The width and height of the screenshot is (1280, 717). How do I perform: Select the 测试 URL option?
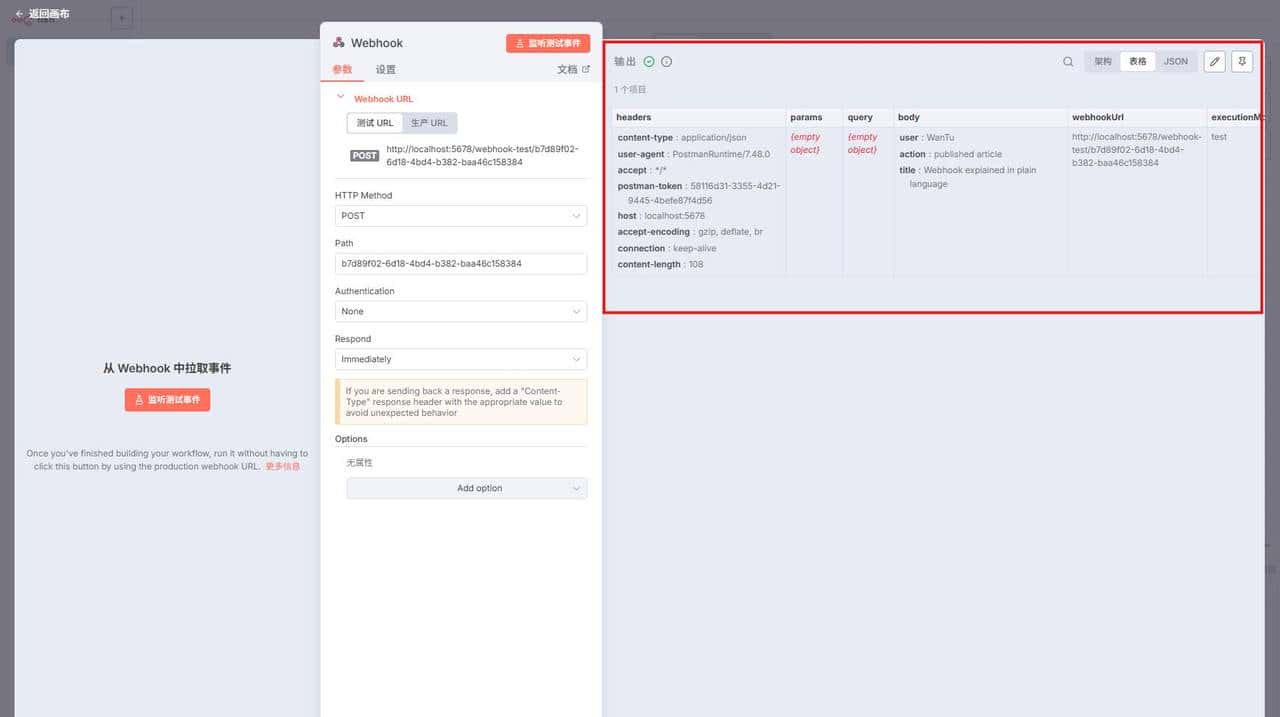tap(374, 122)
